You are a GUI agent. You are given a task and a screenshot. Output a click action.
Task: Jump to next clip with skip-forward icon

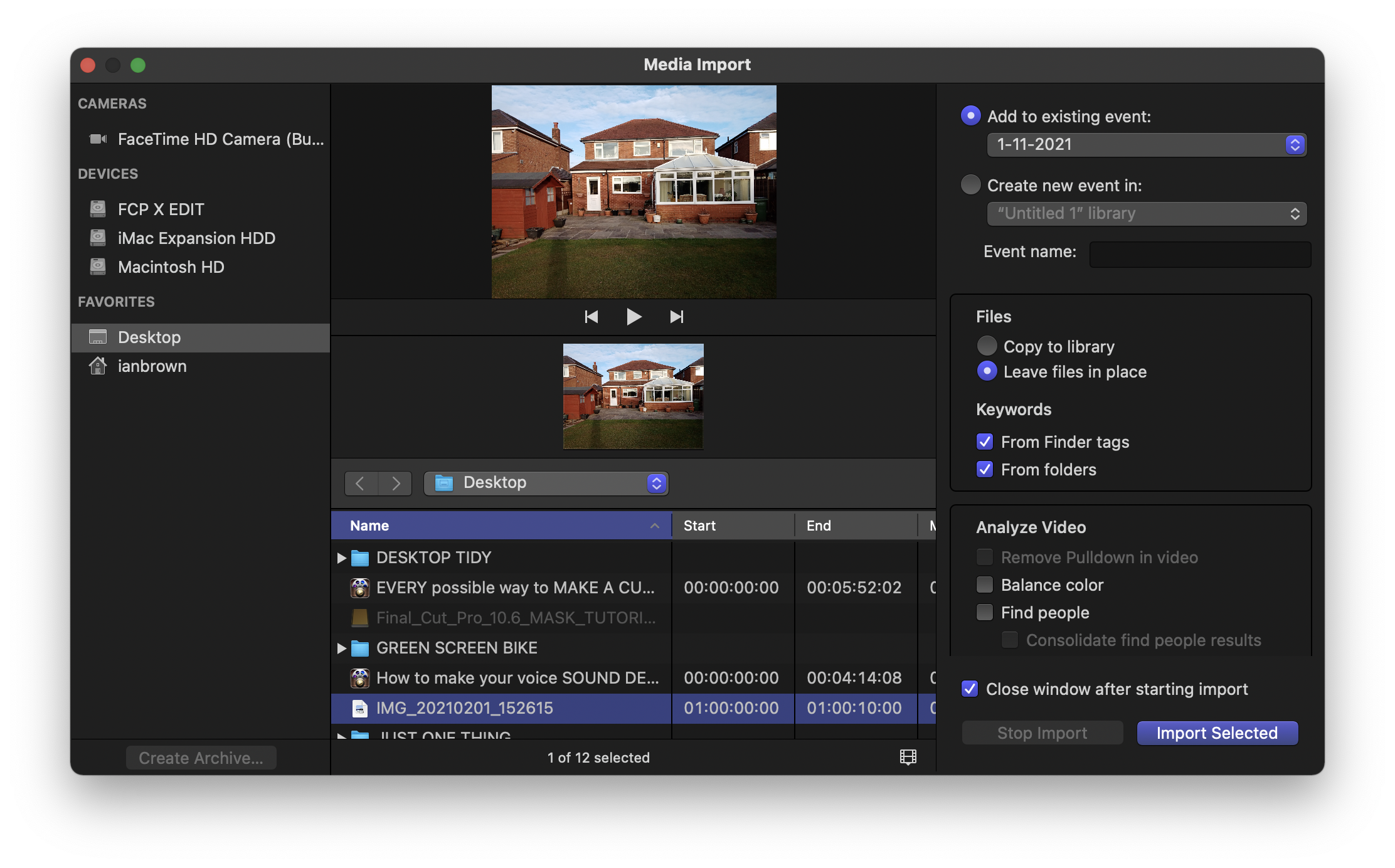pos(676,317)
